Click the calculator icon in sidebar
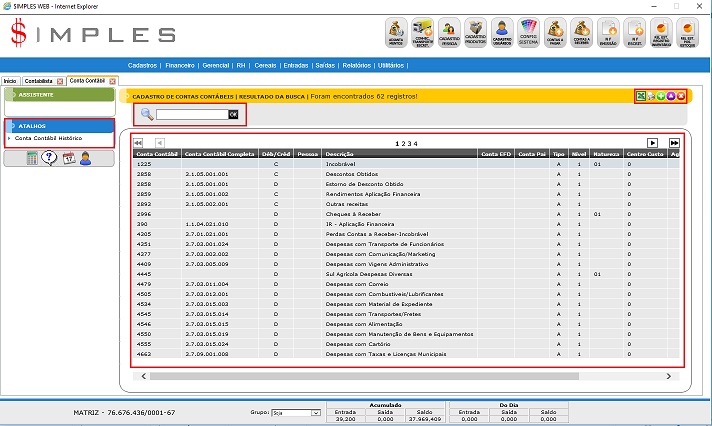712x426 pixels. click(x=32, y=158)
